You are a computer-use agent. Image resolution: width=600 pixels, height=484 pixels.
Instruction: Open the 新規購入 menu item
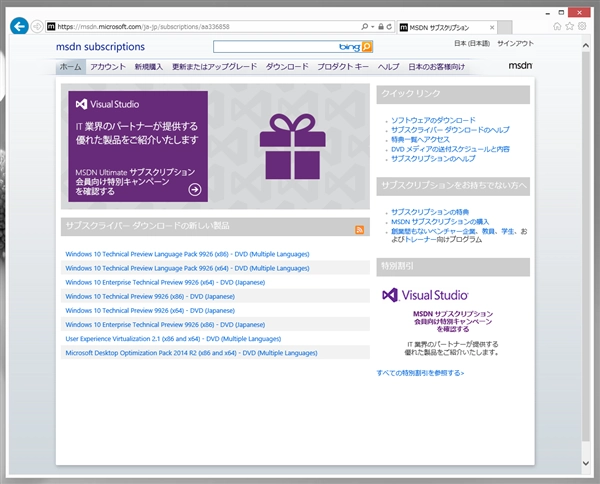[149, 67]
